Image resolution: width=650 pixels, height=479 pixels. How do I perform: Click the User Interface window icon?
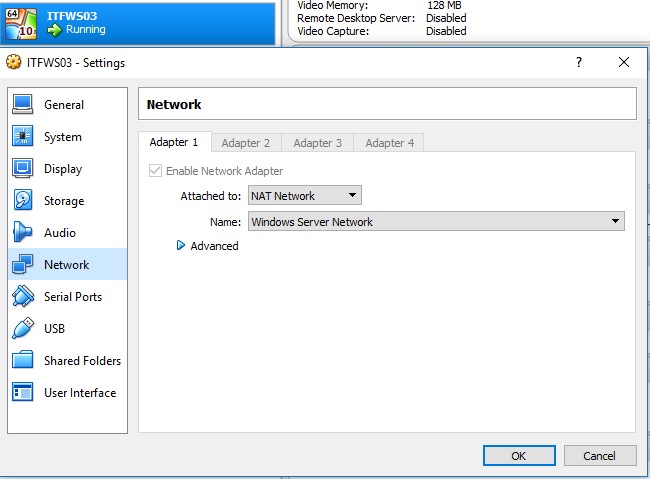click(x=22, y=392)
